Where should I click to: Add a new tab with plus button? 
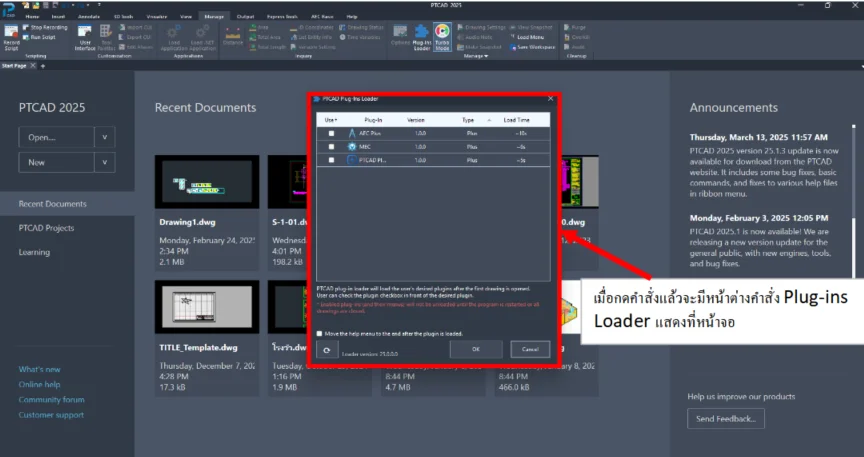coord(42,66)
